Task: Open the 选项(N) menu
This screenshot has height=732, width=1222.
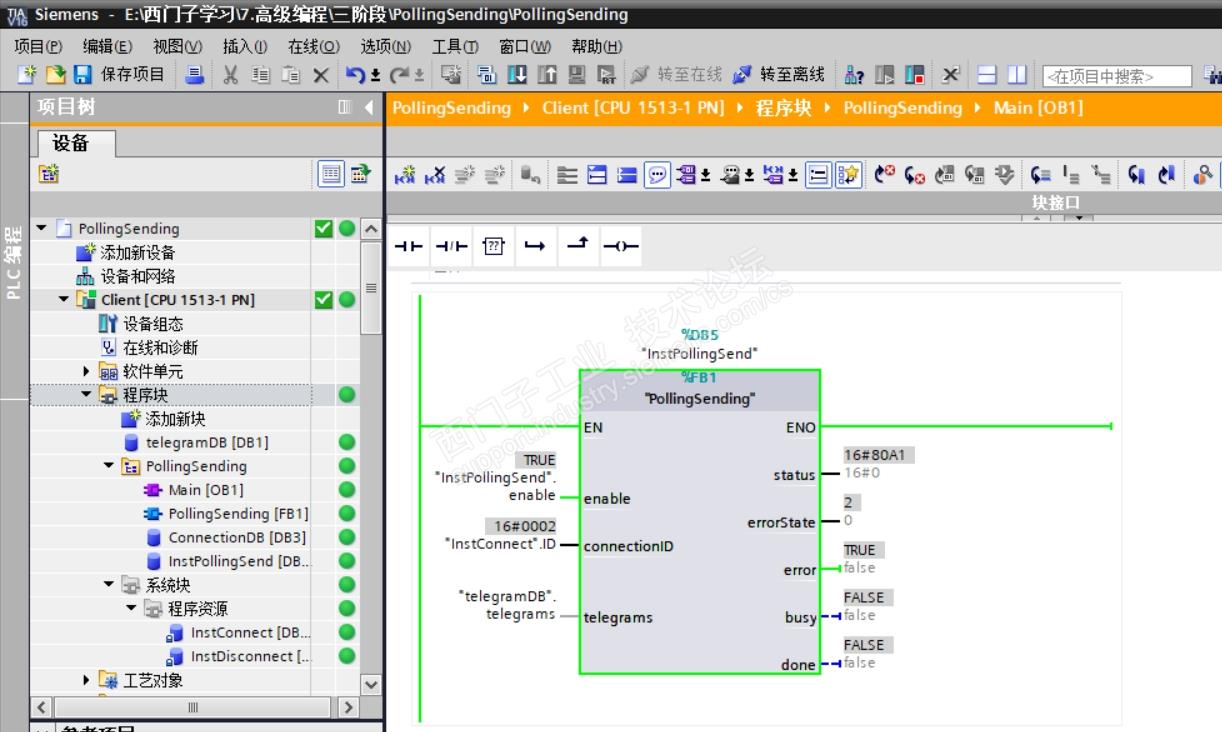Action: point(386,46)
